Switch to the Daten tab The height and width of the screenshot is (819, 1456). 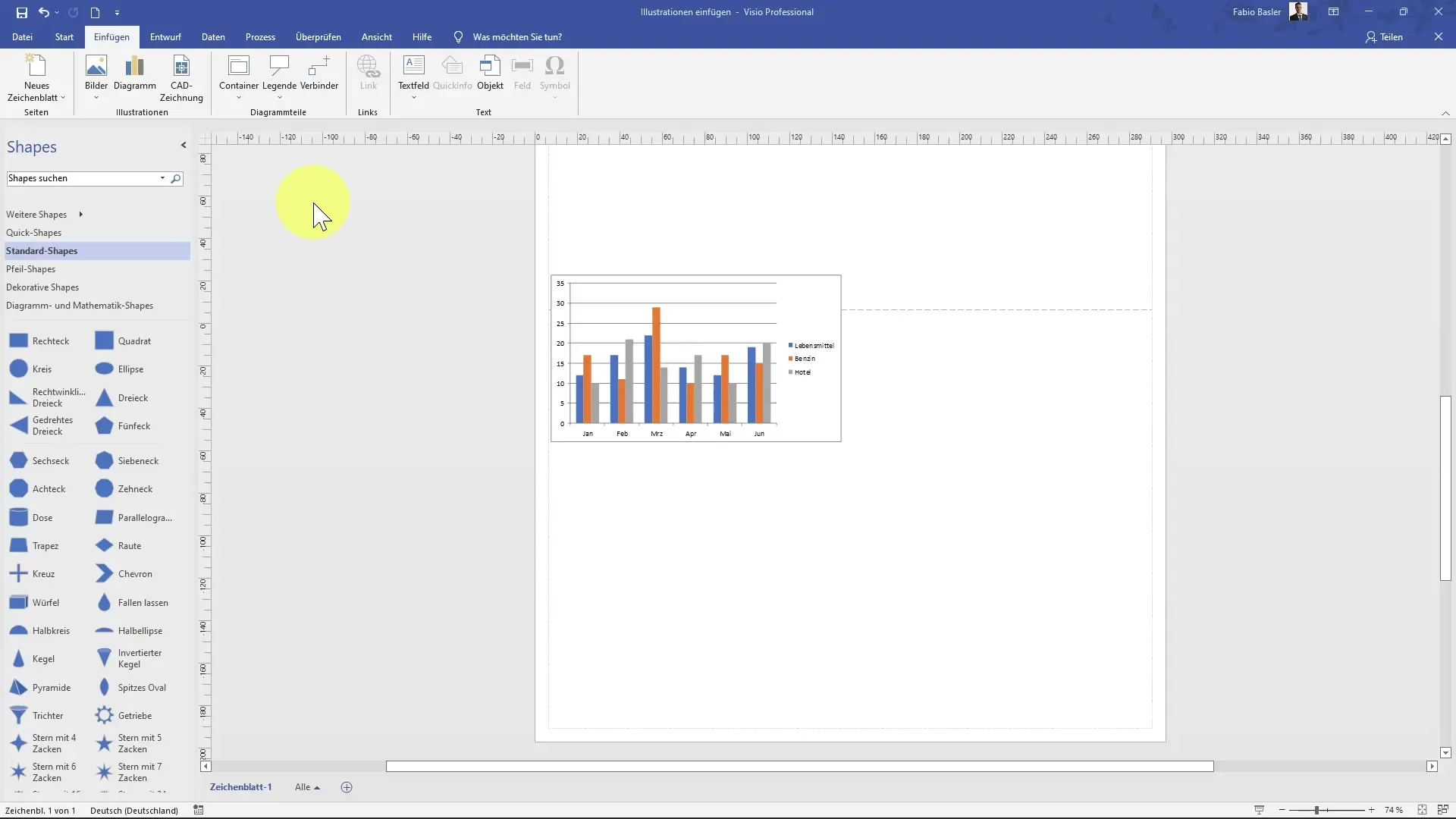click(213, 36)
